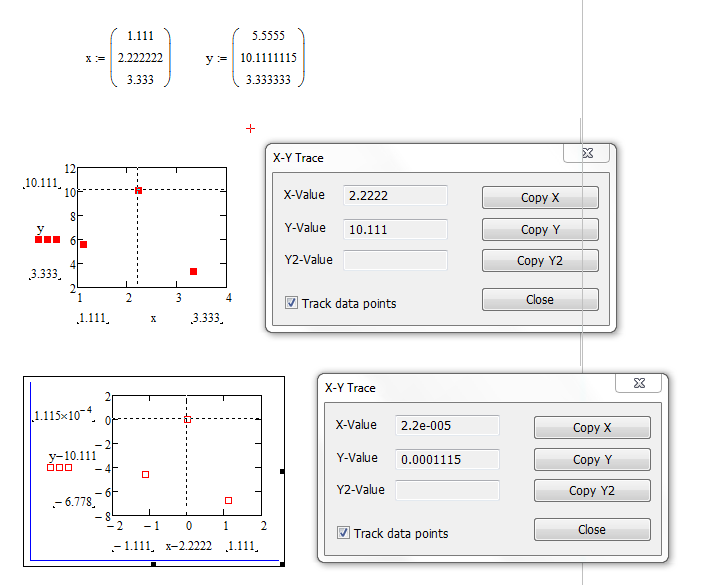Click the value 10.1111115 in y matrix

[268, 58]
